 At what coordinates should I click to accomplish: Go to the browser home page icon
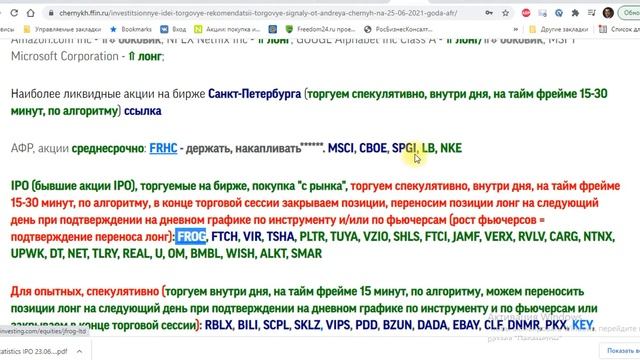pos(31,13)
